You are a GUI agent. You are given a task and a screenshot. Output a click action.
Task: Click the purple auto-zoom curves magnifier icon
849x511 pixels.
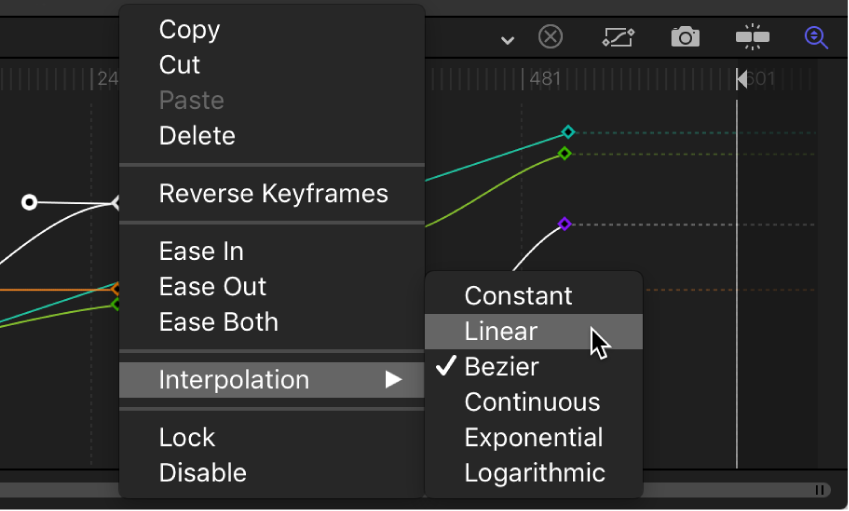point(816,37)
